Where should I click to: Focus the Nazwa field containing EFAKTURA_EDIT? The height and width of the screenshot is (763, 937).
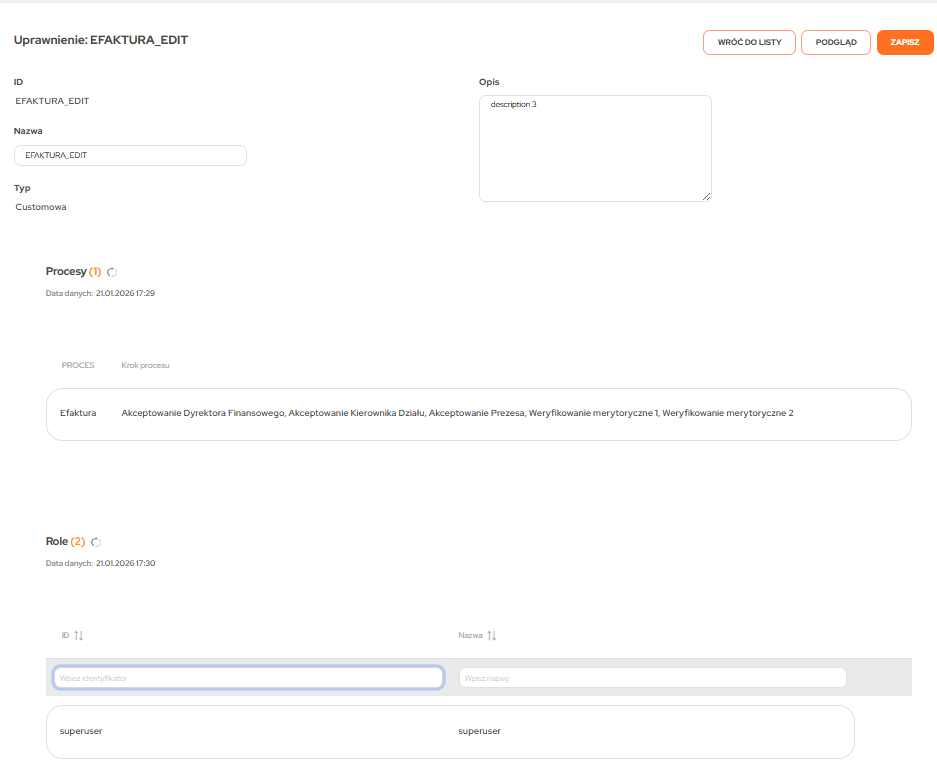pos(130,155)
